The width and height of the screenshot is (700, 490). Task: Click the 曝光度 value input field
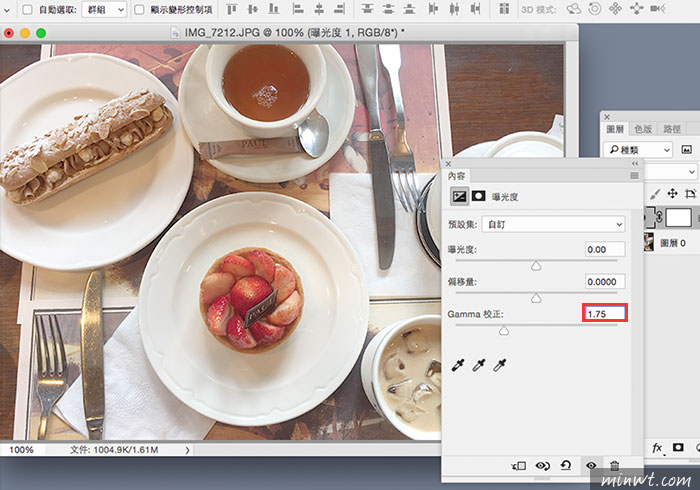(605, 249)
